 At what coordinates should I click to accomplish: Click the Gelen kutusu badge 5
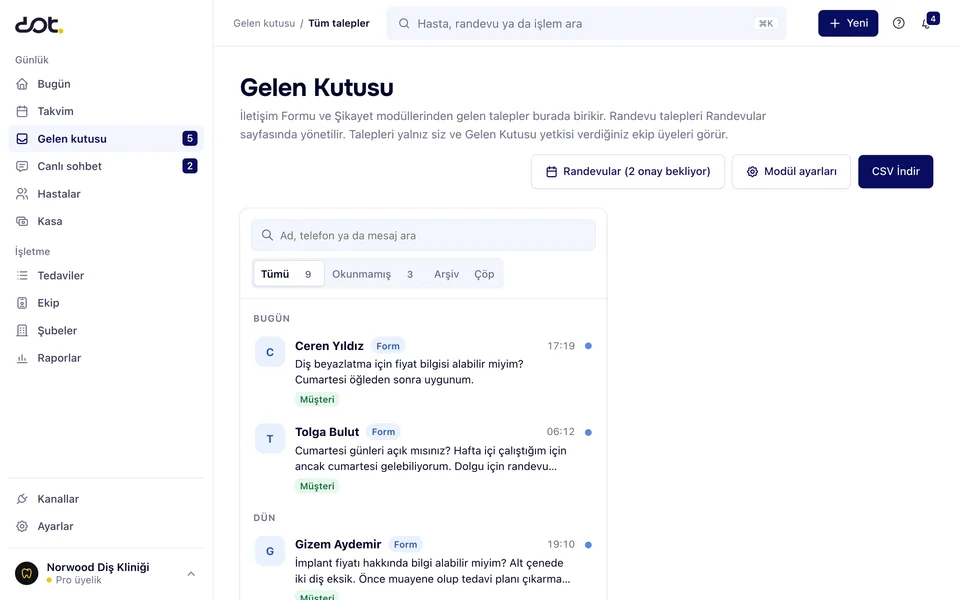tap(190, 138)
